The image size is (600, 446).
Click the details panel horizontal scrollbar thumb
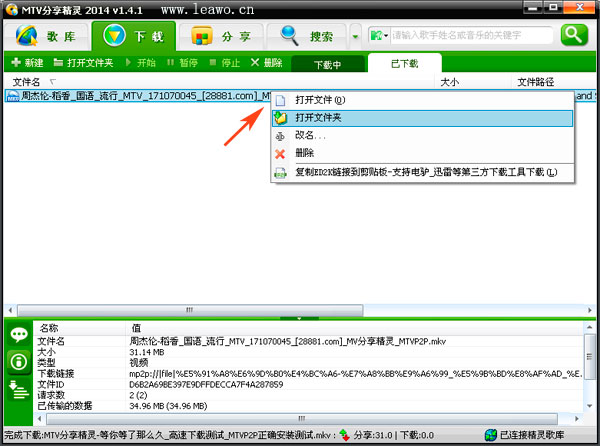click(302, 418)
